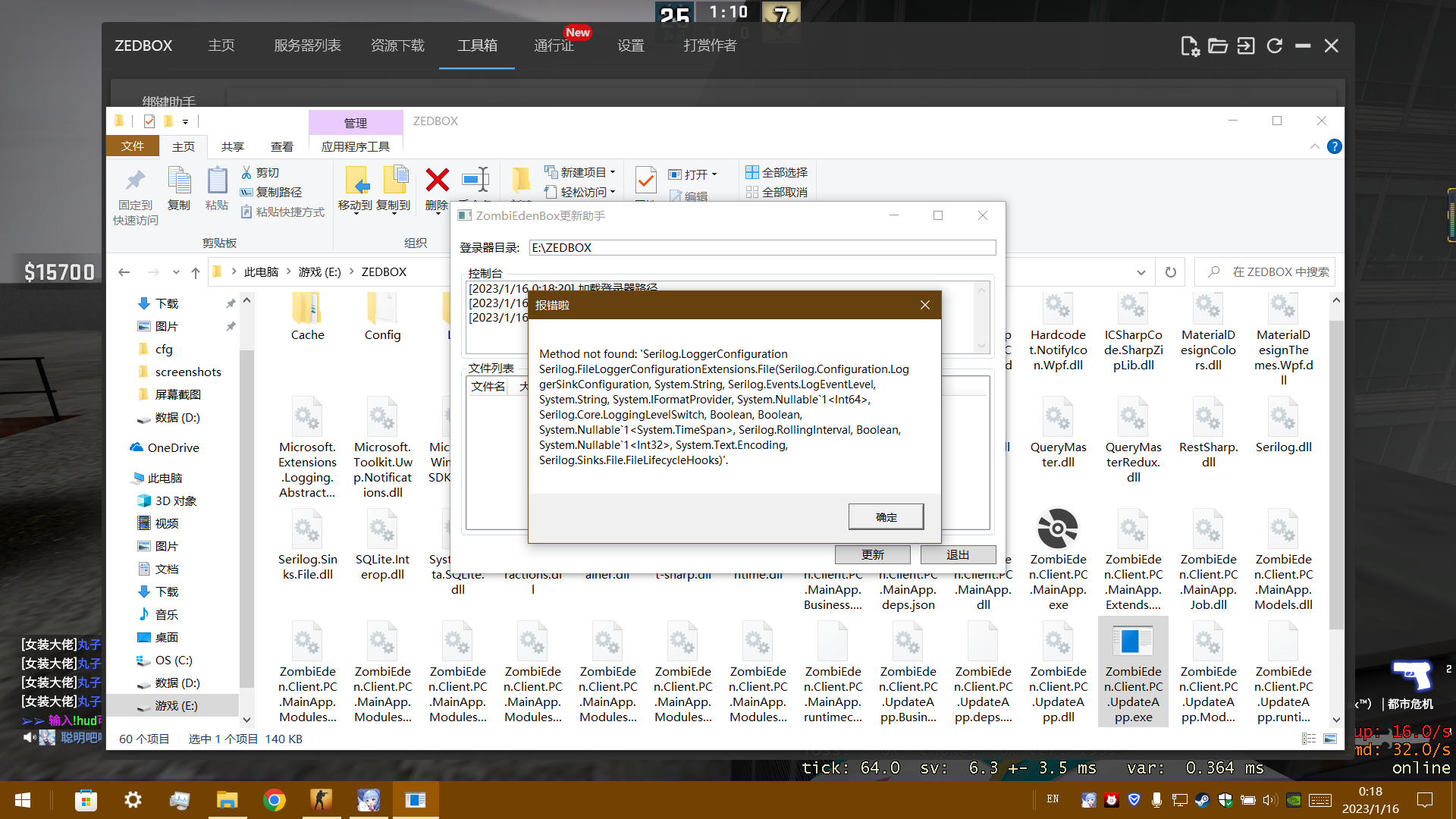1456x819 pixels.
Task: Switch to the 共享 ribbon tab
Action: (x=232, y=146)
